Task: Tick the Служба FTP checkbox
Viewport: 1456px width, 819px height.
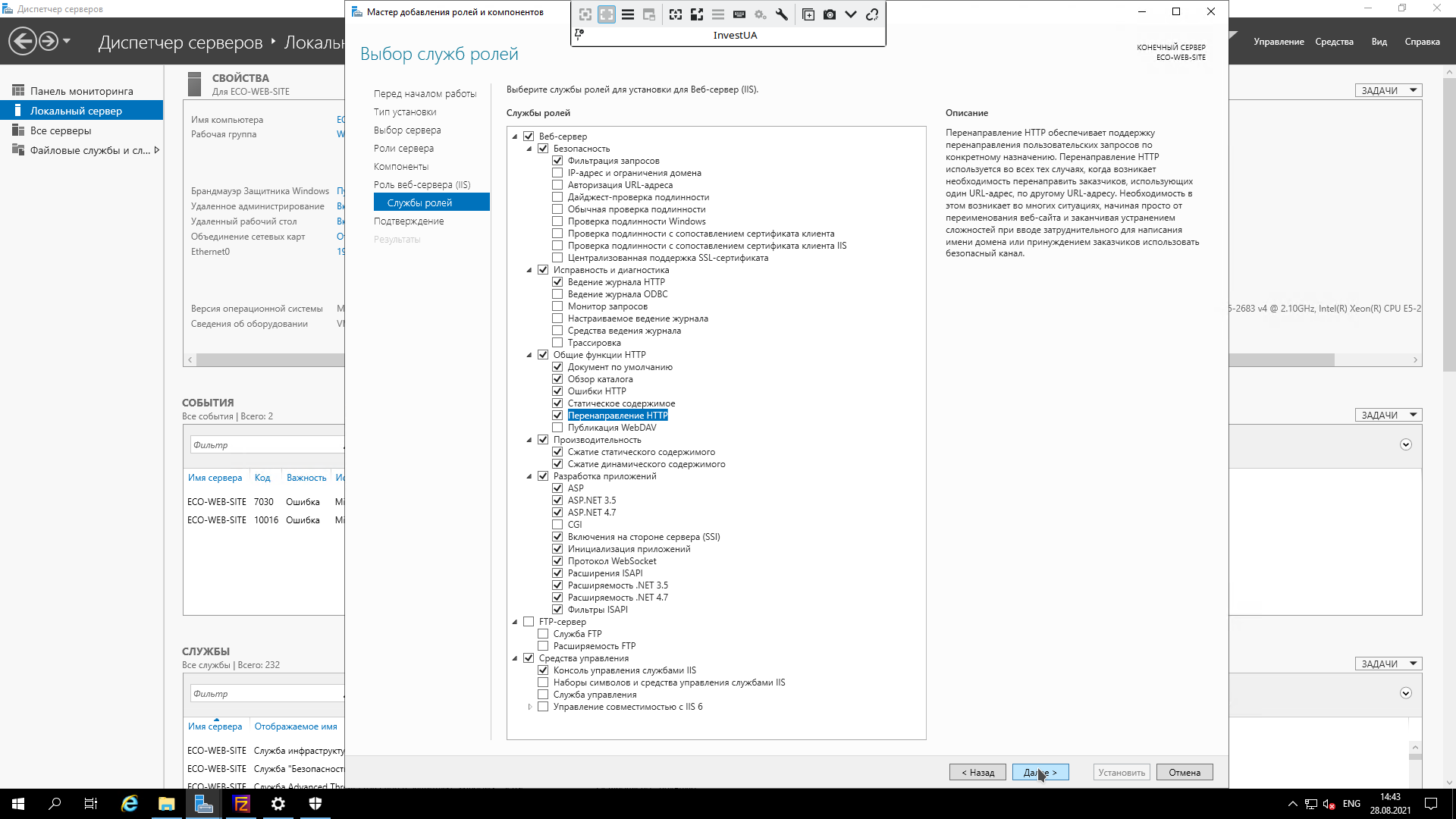Action: [x=543, y=634]
